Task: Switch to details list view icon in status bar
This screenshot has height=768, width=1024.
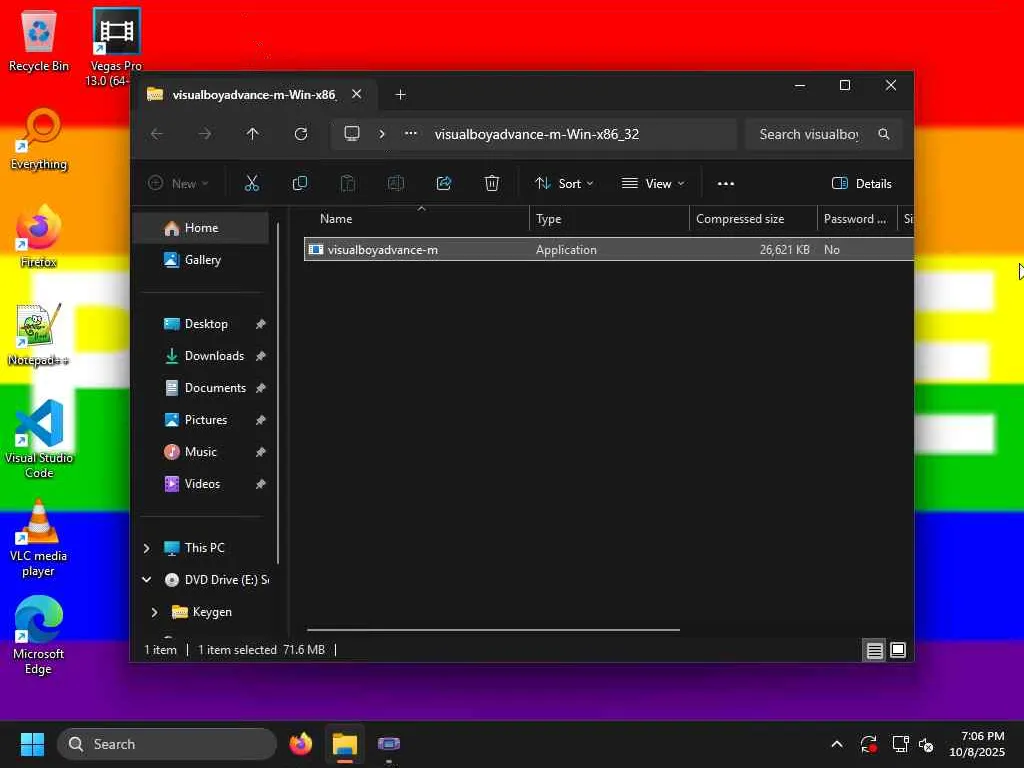Action: (874, 650)
